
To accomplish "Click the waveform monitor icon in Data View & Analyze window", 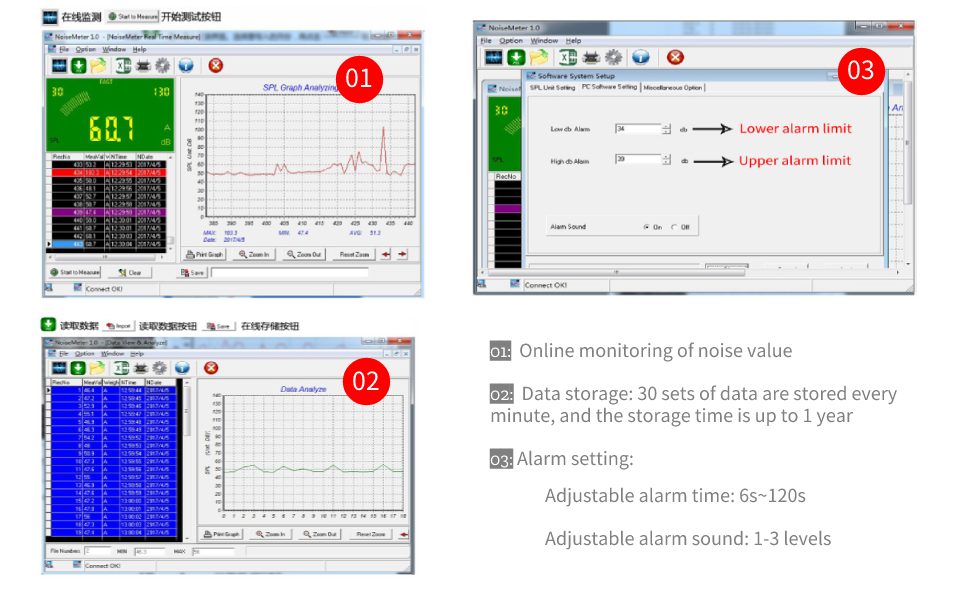I will 59,368.
